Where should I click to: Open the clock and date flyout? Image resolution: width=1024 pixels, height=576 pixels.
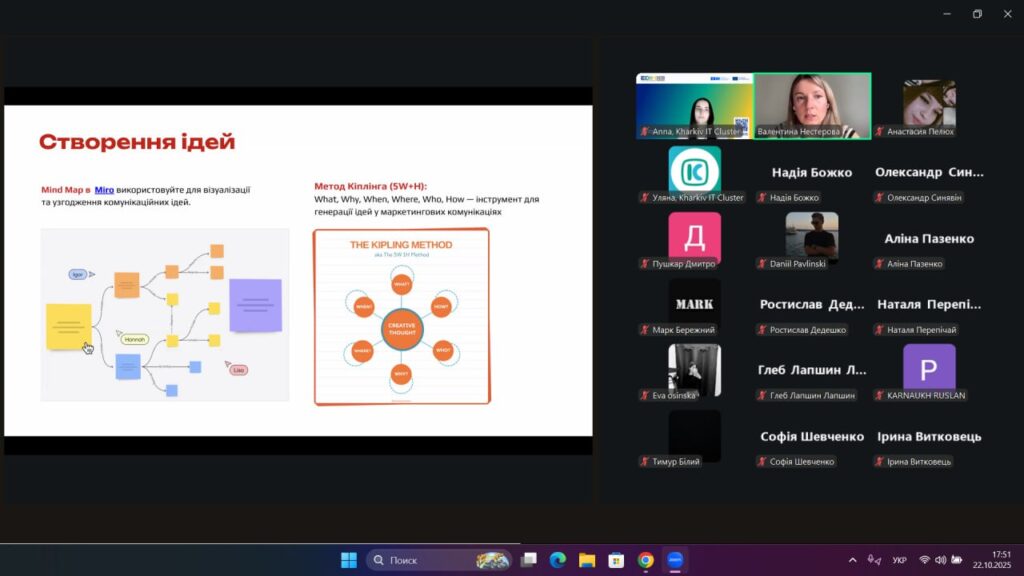tap(992, 560)
